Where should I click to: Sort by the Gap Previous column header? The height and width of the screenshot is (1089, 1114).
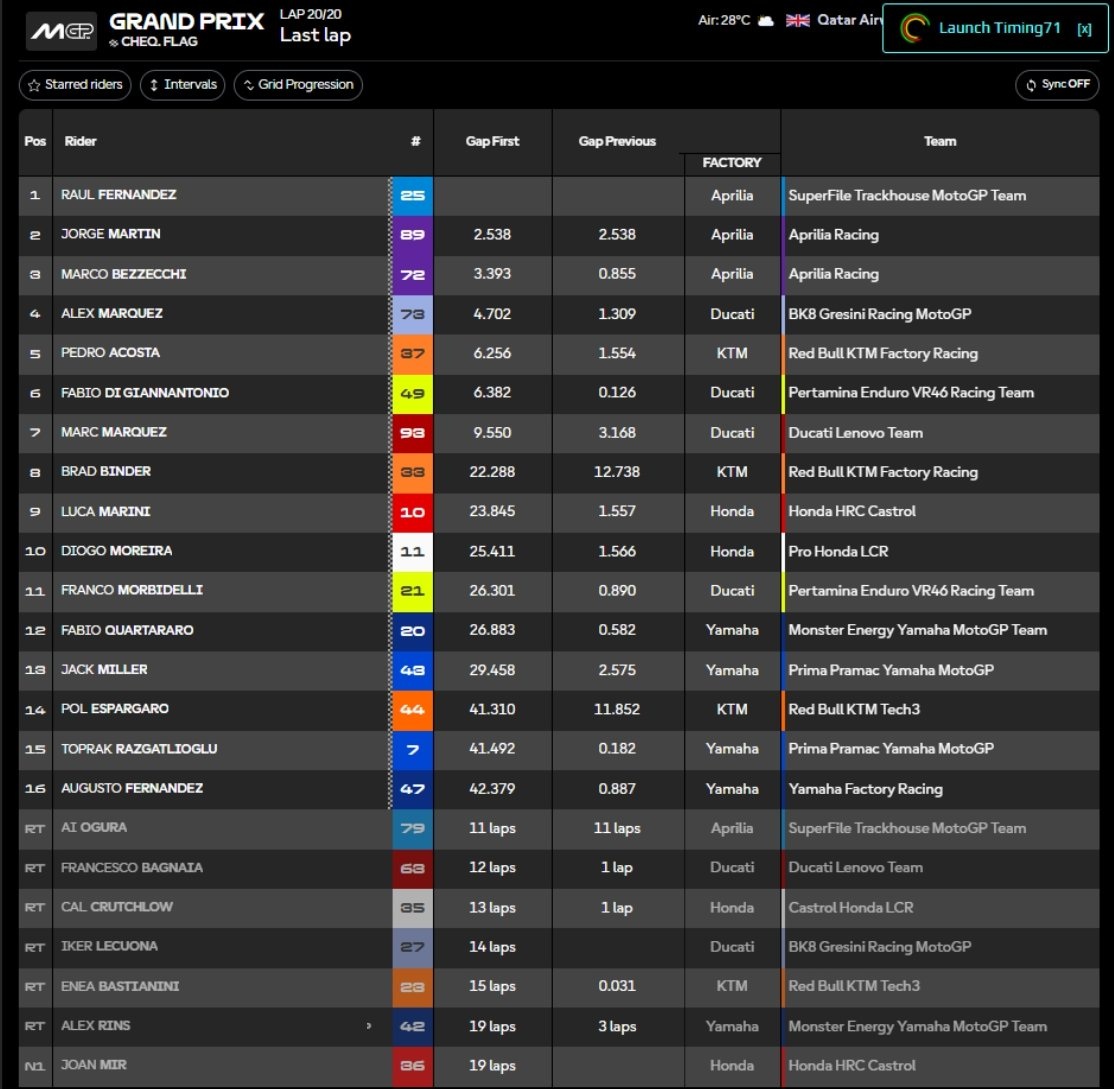click(617, 141)
